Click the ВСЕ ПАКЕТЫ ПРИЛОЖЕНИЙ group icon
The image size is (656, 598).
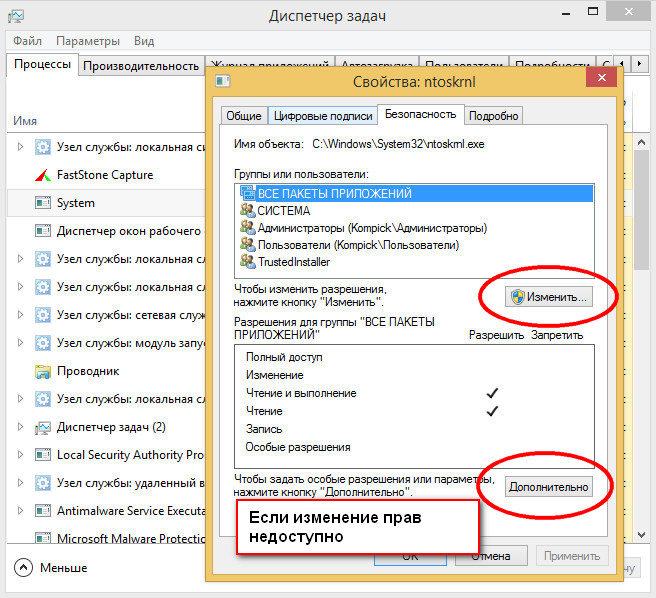[x=248, y=193]
